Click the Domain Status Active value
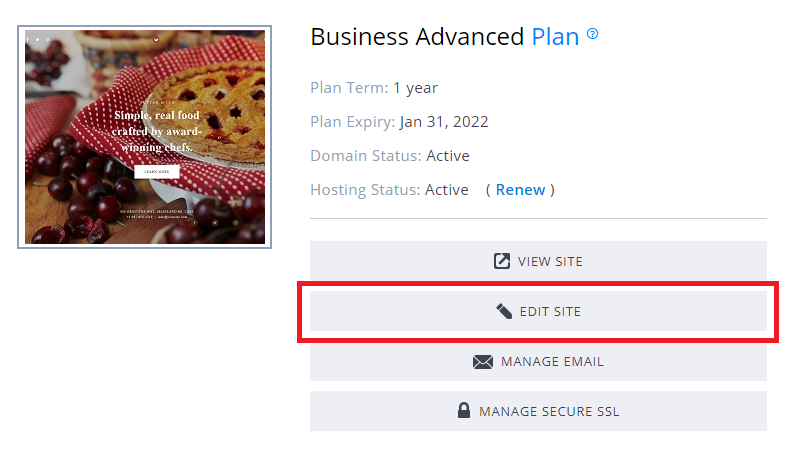 point(447,156)
